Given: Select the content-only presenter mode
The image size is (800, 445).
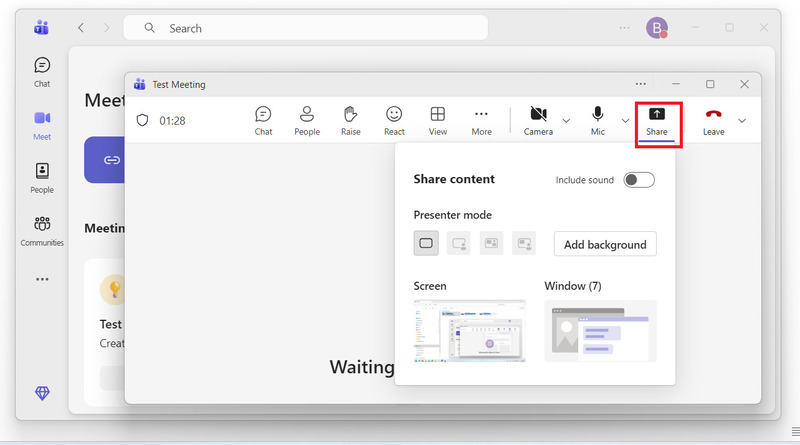Looking at the screenshot, I should (x=426, y=243).
